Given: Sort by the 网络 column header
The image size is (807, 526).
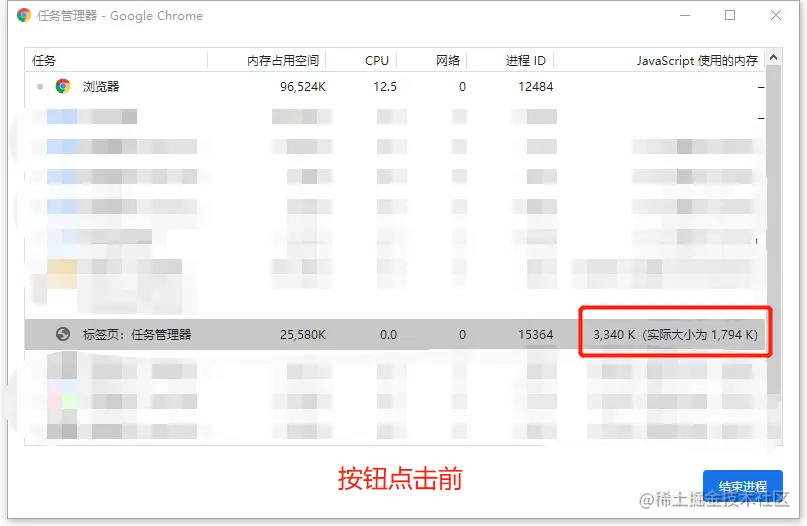Looking at the screenshot, I should (x=432, y=60).
